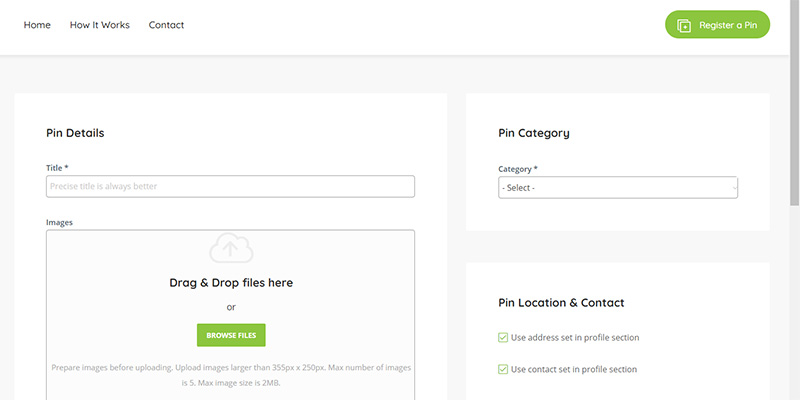Click the pin icon in Register button
Viewport: 800px width, 400px height.
click(684, 25)
